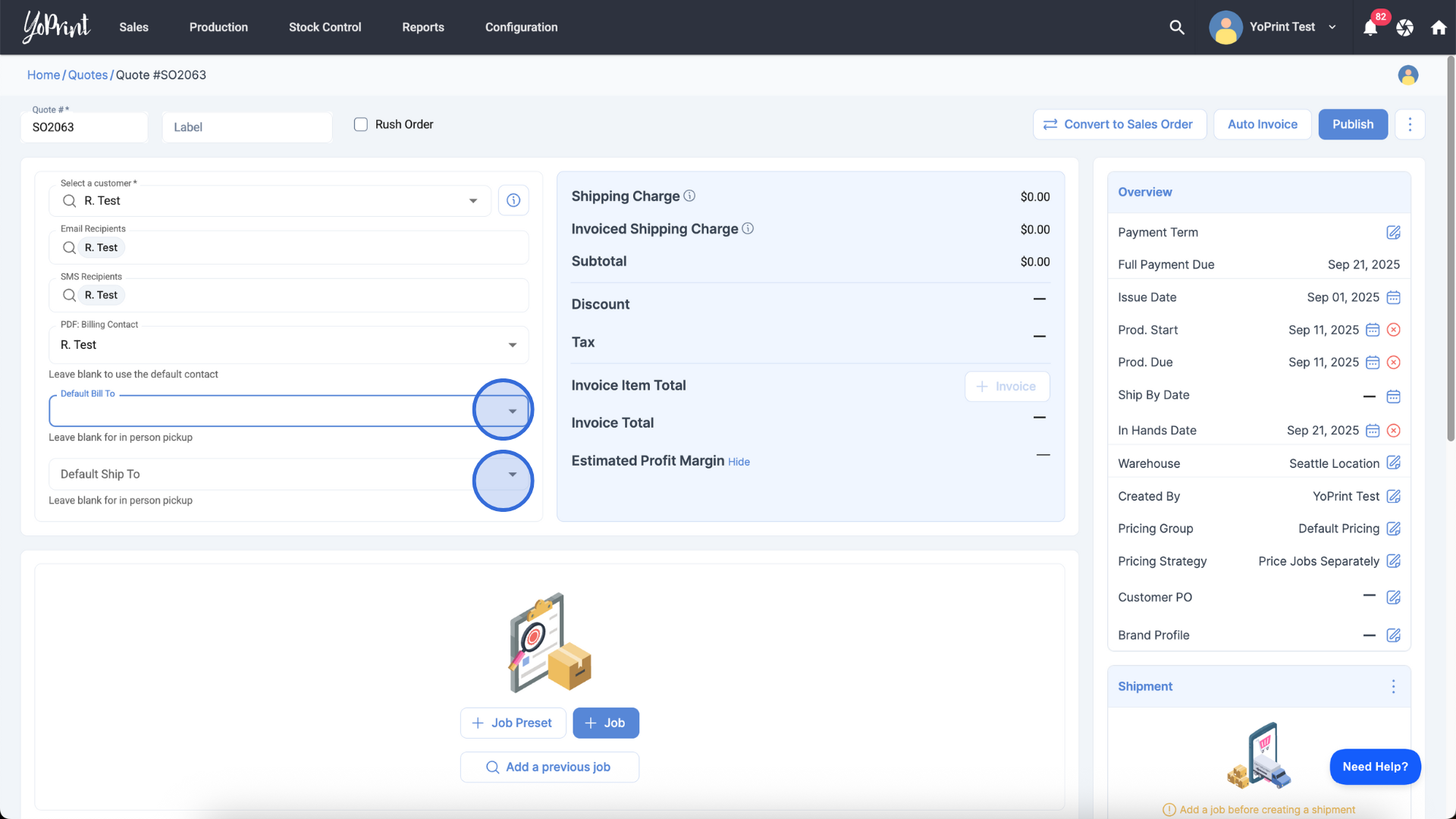Go to Quotes breadcrumb link
1456x819 pixels.
pyautogui.click(x=88, y=75)
